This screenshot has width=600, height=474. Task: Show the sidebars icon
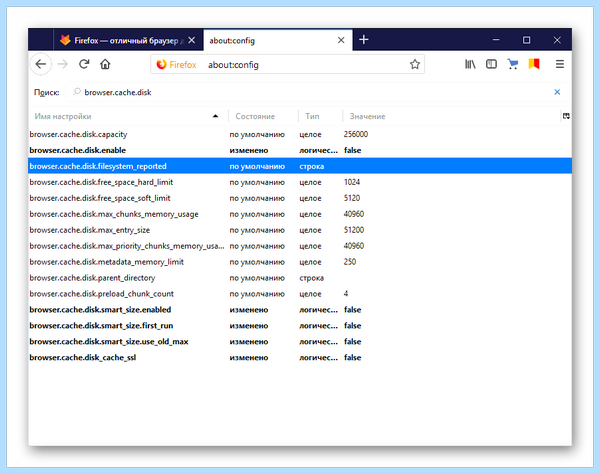491,64
